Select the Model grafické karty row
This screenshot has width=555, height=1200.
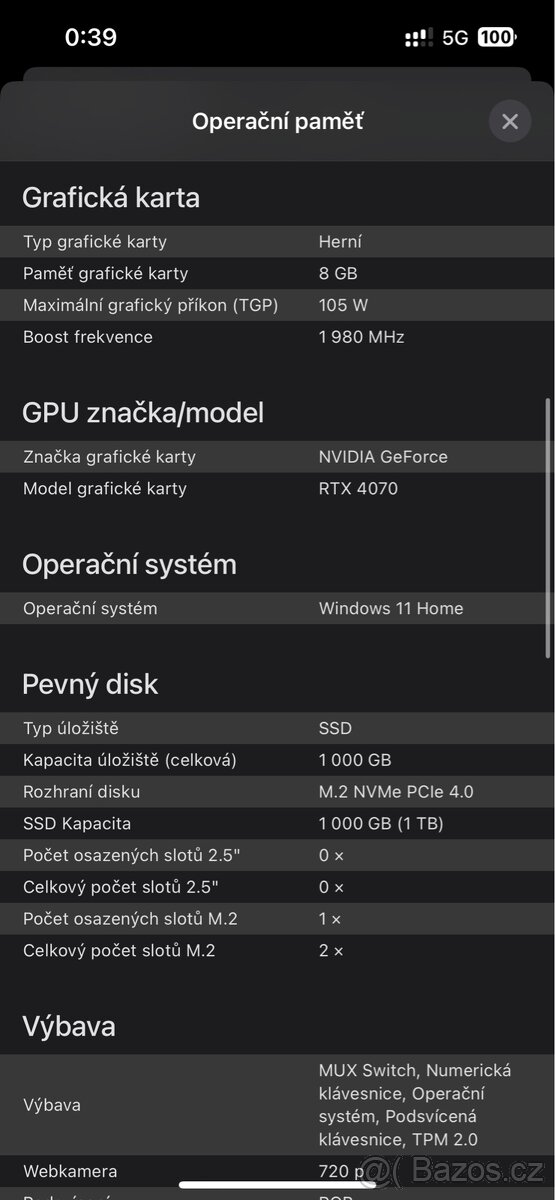(x=277, y=489)
